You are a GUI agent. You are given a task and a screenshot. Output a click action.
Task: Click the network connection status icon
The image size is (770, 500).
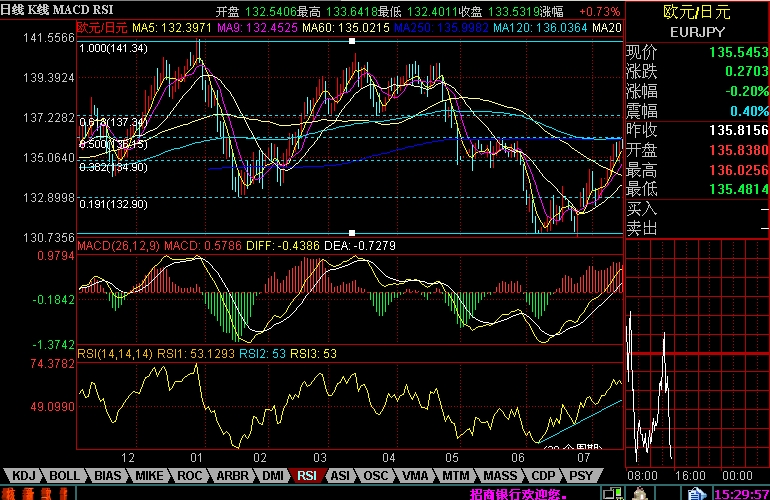(x=613, y=493)
